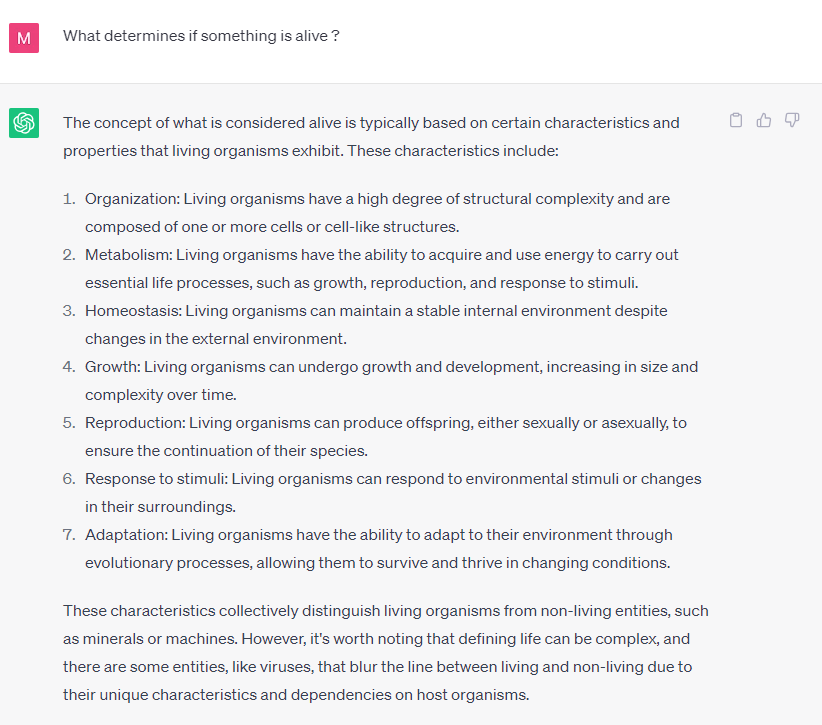Click the pink user avatar labeled M

pos(24,37)
